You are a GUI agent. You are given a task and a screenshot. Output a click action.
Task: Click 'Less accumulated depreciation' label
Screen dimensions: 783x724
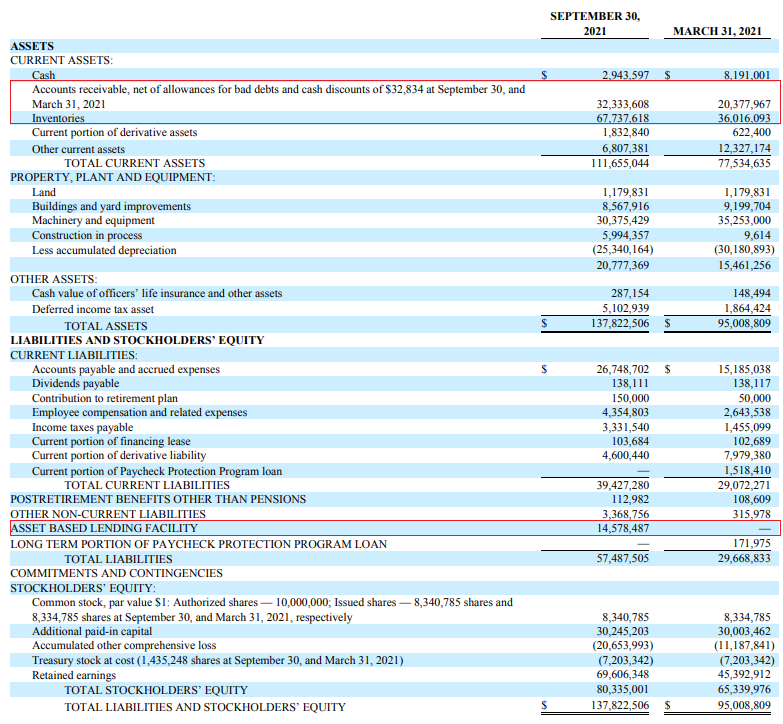click(x=104, y=250)
